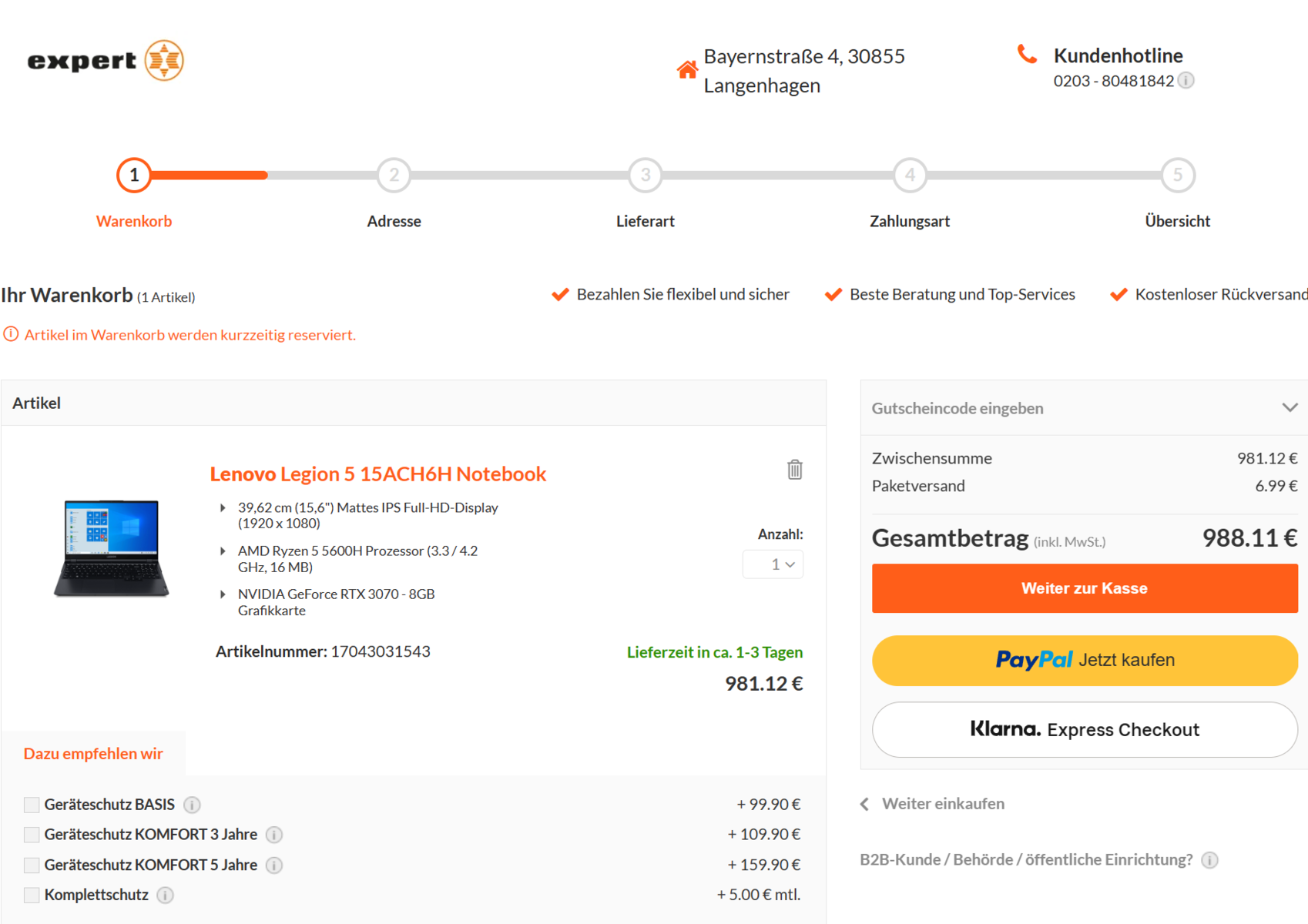1308x924 pixels.
Task: Open the Anzahl quantity dropdown
Action: [x=773, y=564]
